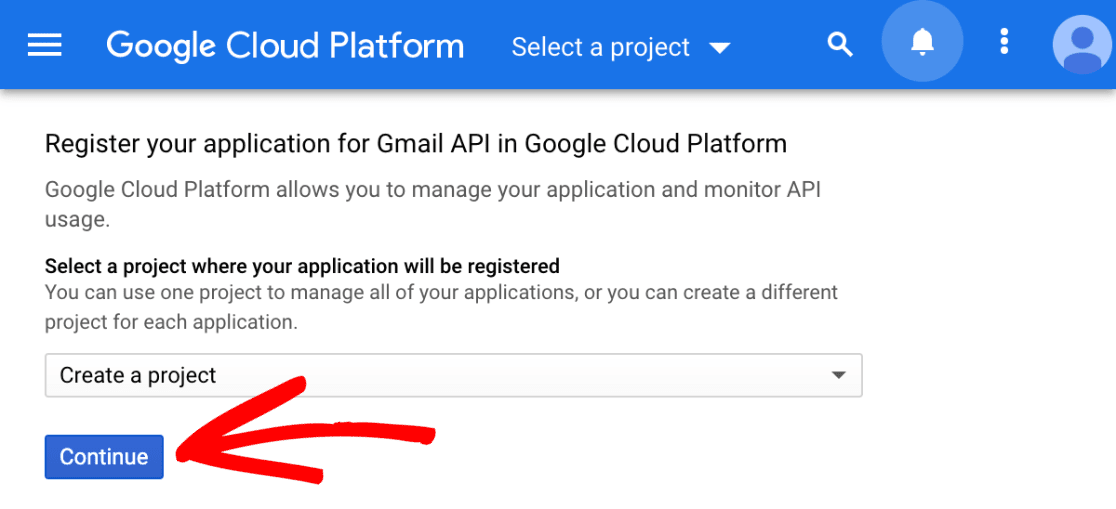This screenshot has height=509, width=1116.
Task: Click the word Google in the header logo
Action: coord(161,46)
